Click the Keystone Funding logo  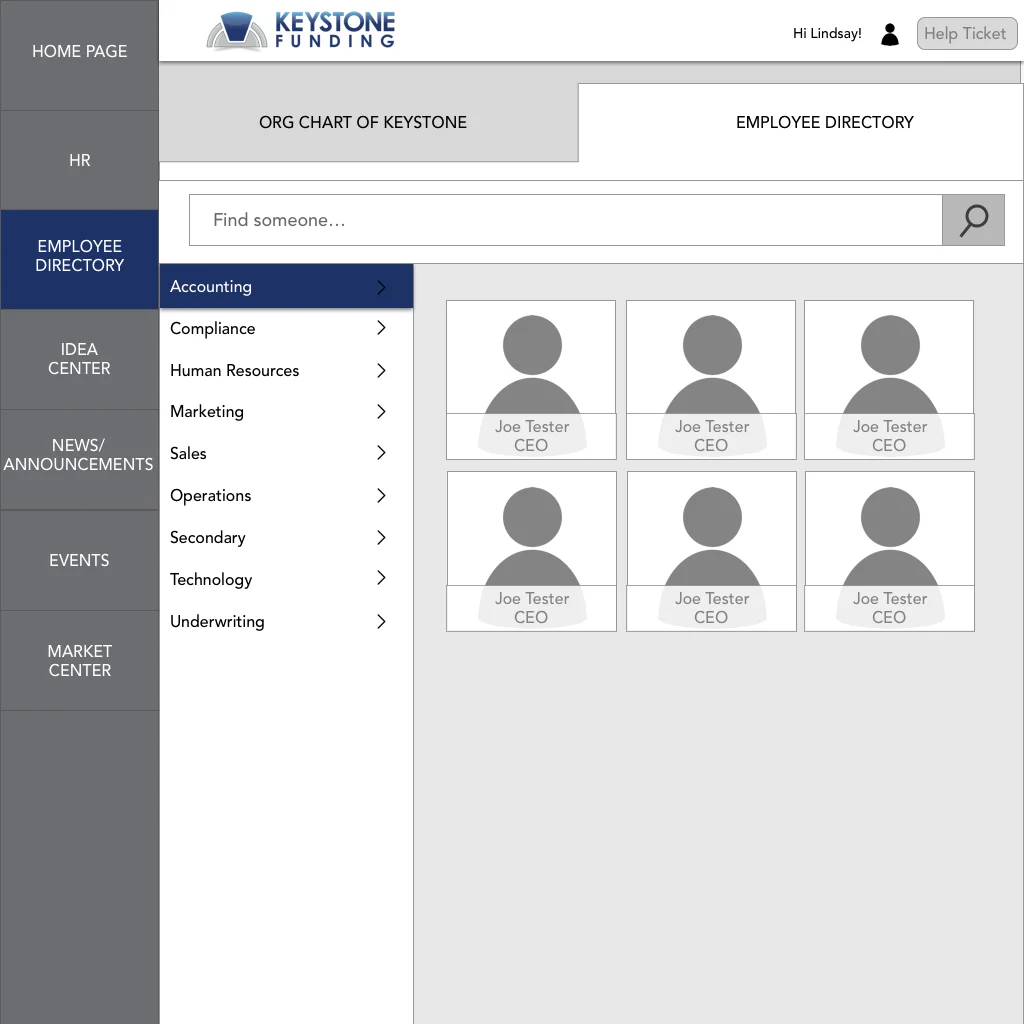tap(301, 31)
